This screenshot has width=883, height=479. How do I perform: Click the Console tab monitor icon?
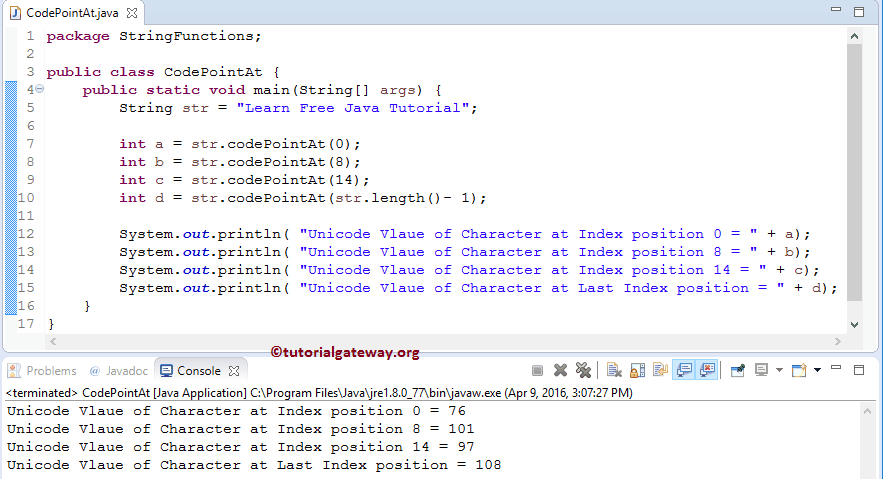click(x=166, y=370)
